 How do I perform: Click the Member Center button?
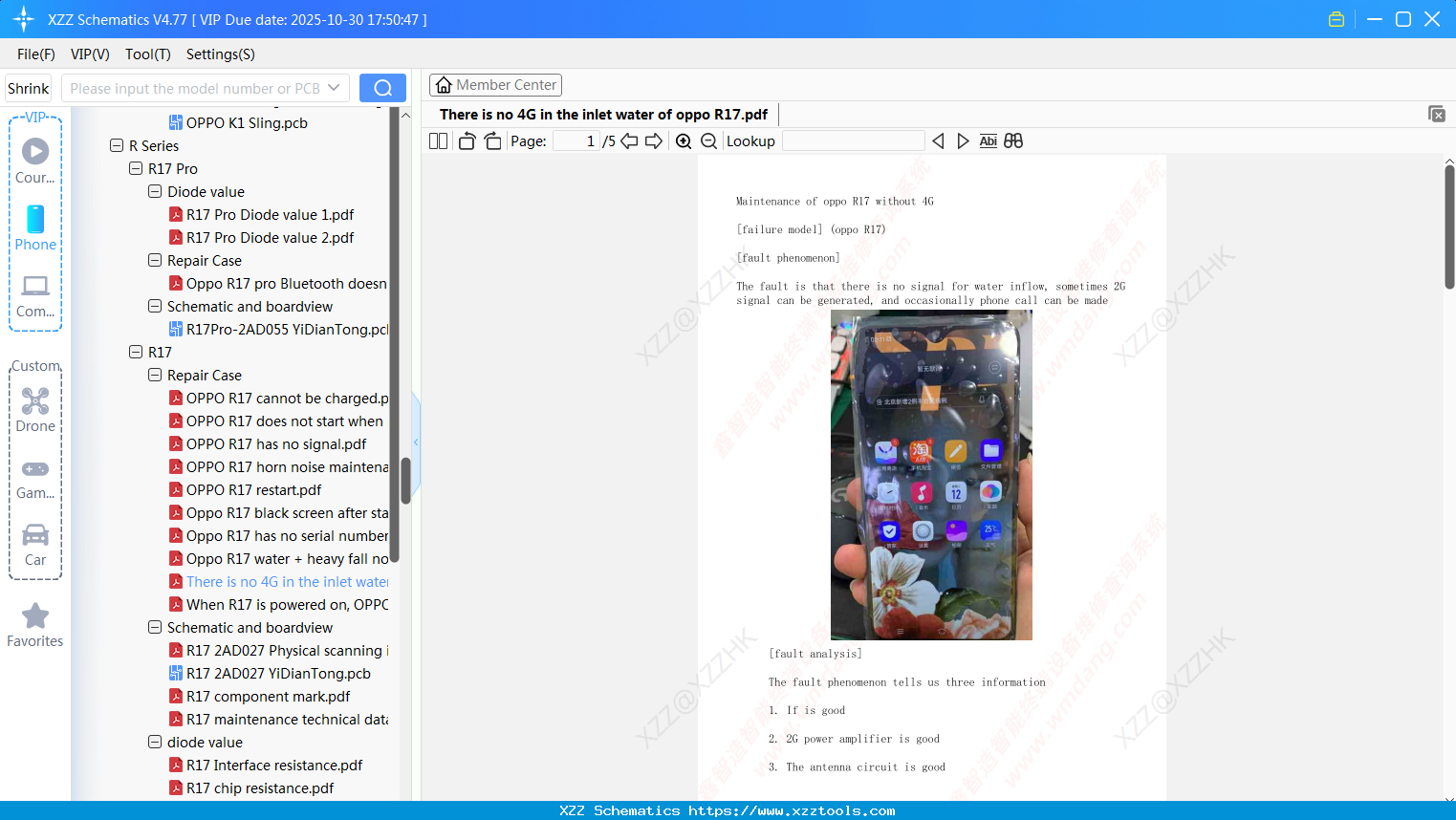495,84
